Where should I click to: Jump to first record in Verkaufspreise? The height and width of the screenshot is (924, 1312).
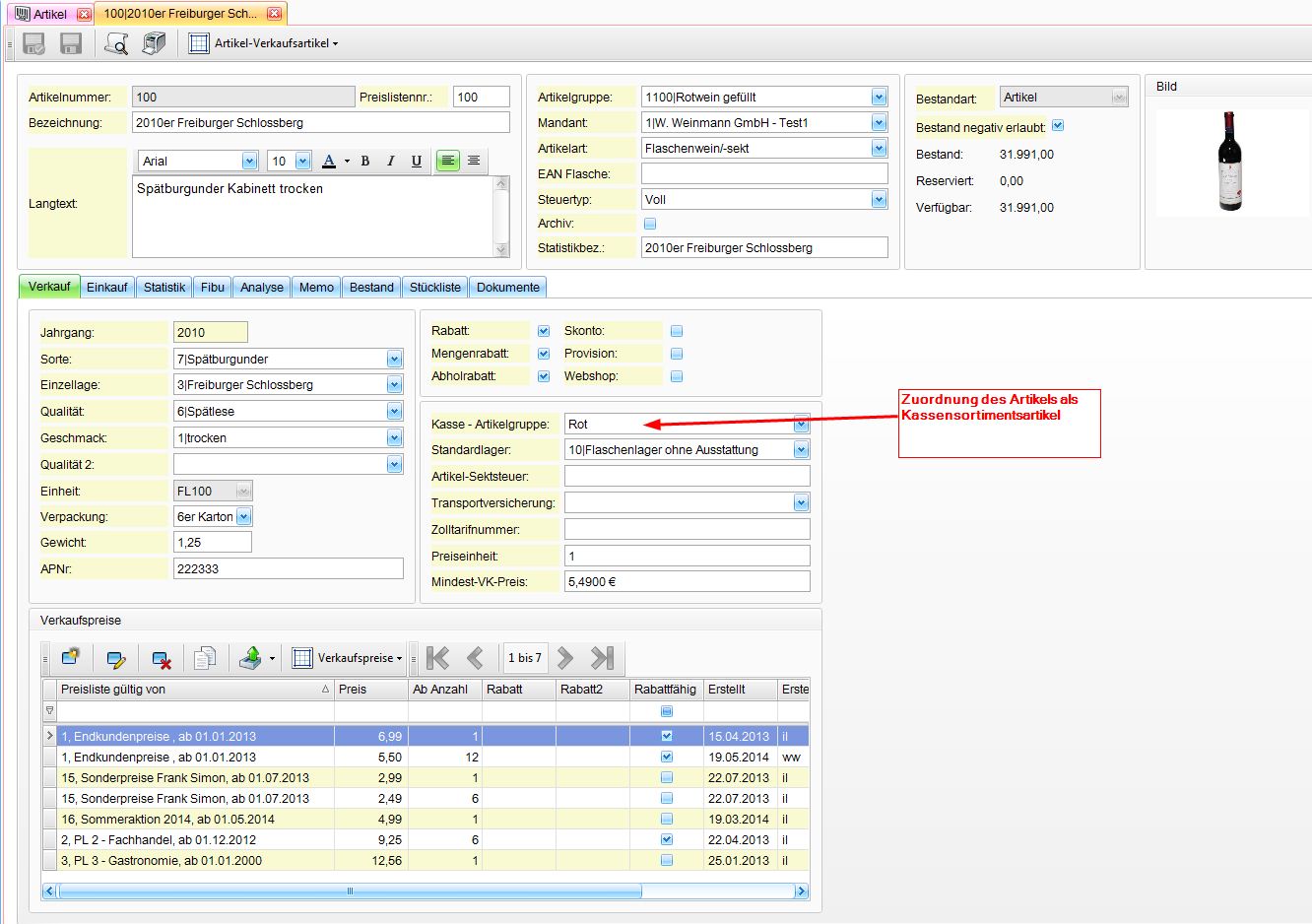click(438, 657)
